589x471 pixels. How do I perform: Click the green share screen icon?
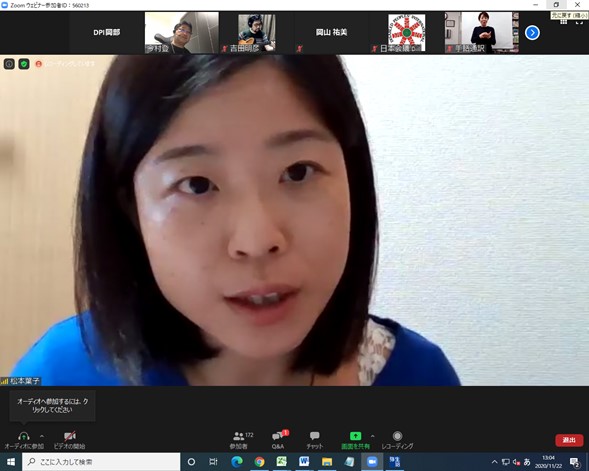(x=355, y=436)
